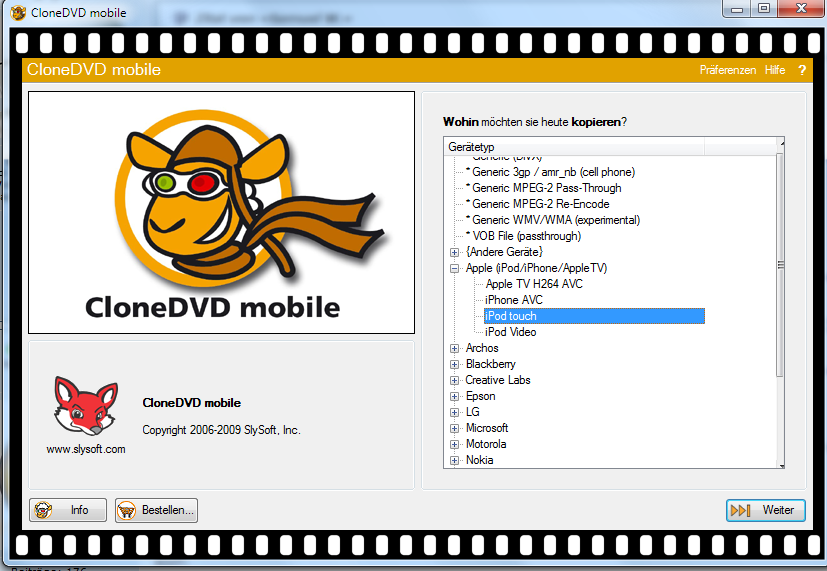
Task: Click the Creative Labs label
Action: (x=498, y=380)
